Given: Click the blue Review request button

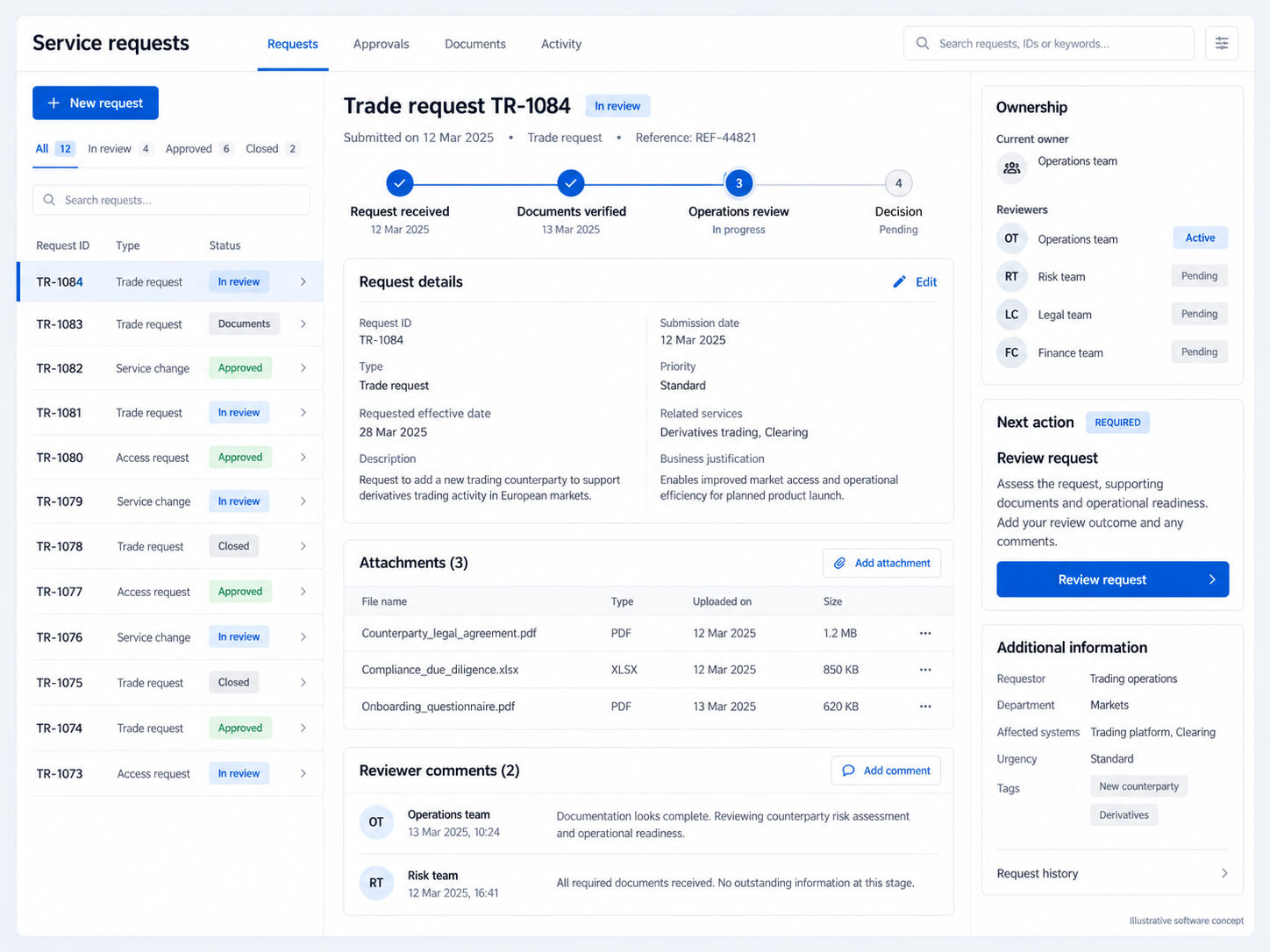Looking at the screenshot, I should click(1112, 579).
